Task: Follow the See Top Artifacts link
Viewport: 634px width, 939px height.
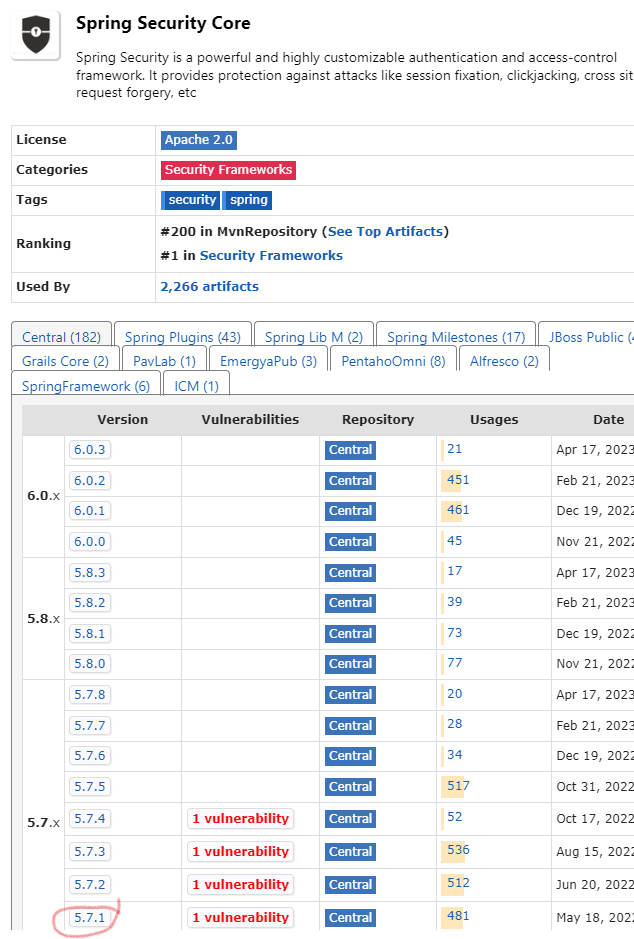Action: (386, 232)
